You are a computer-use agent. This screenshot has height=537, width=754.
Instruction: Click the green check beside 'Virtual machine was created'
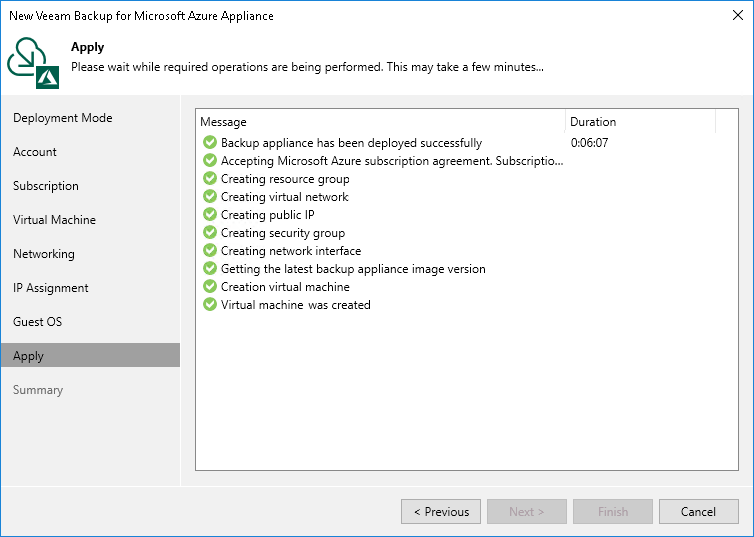(210, 305)
